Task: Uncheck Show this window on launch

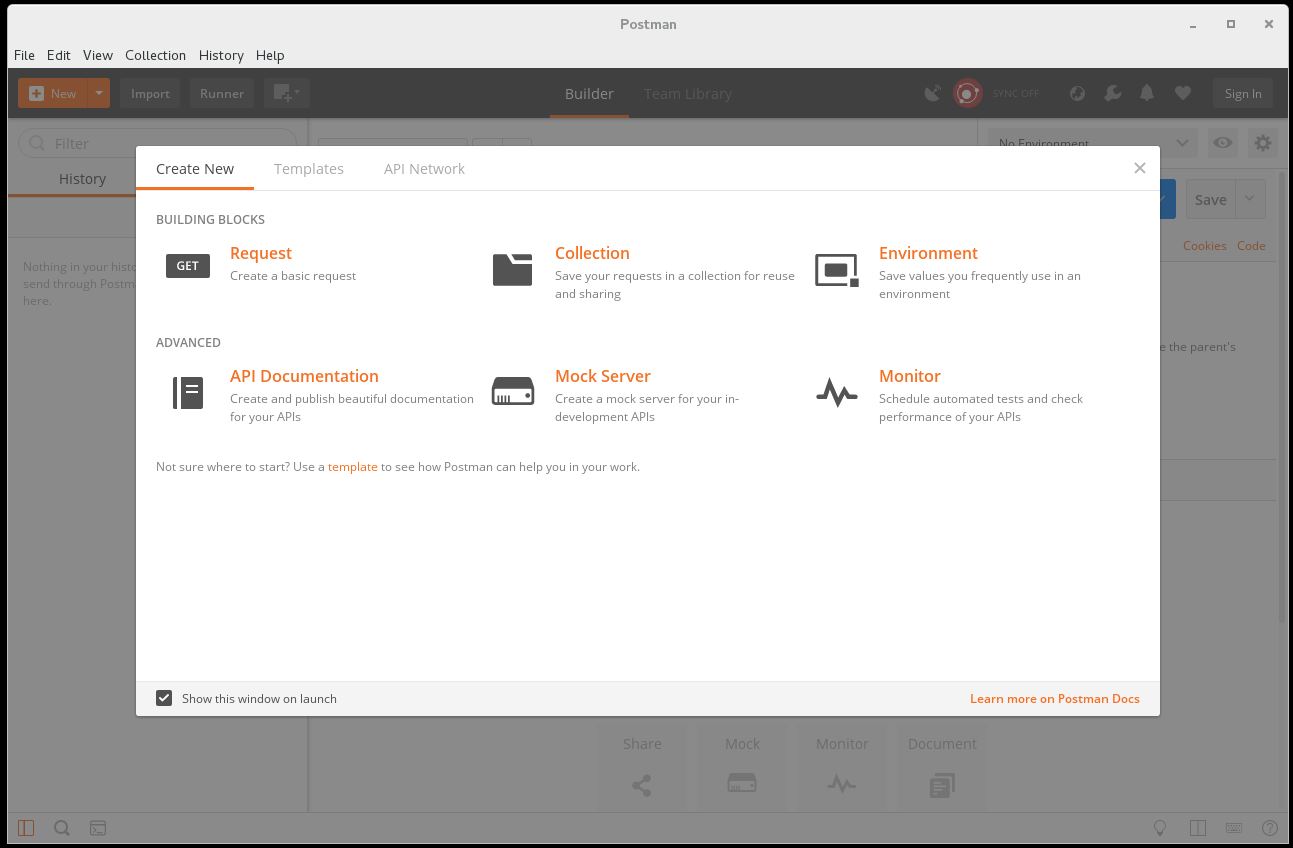Action: (165, 698)
